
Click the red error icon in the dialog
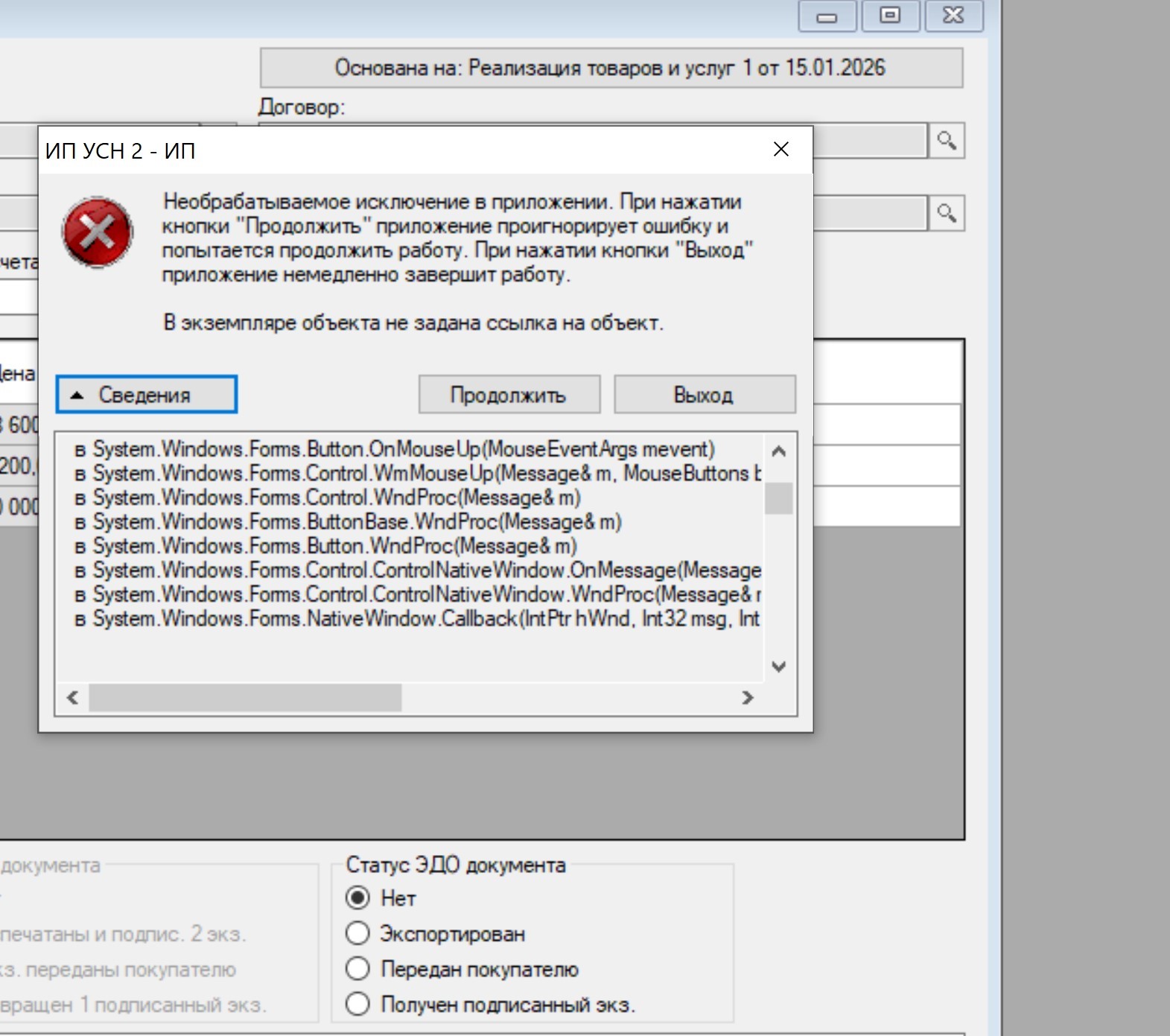[x=98, y=232]
